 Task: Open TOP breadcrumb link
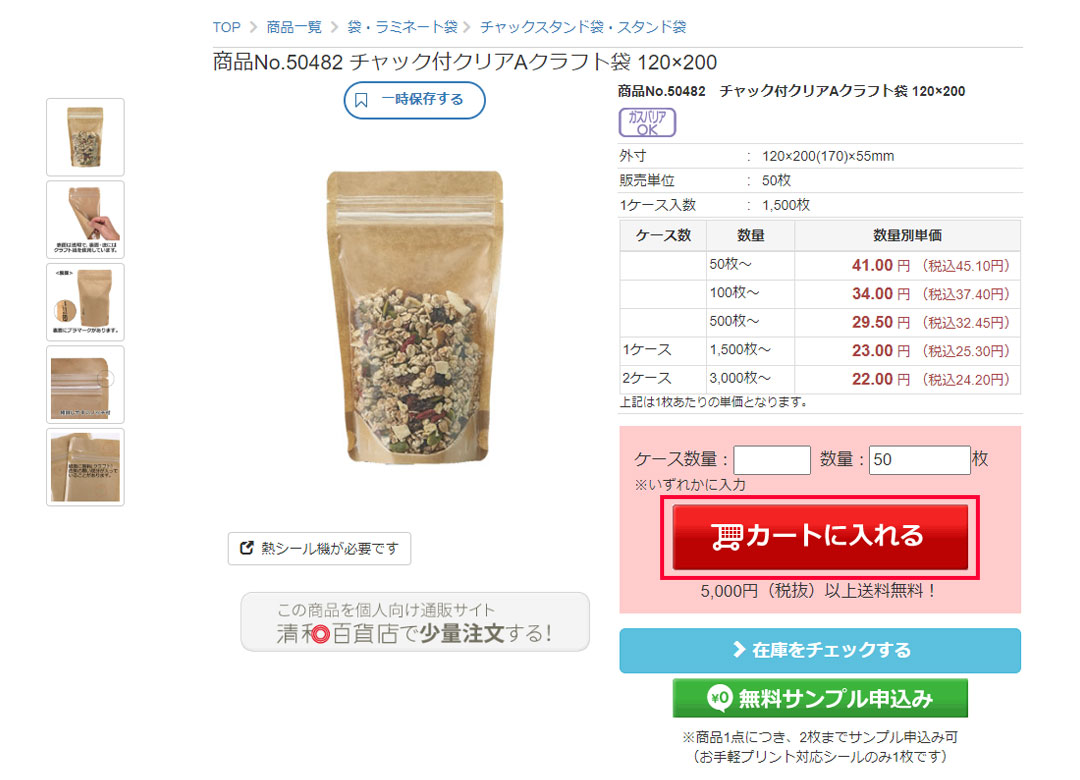point(226,27)
